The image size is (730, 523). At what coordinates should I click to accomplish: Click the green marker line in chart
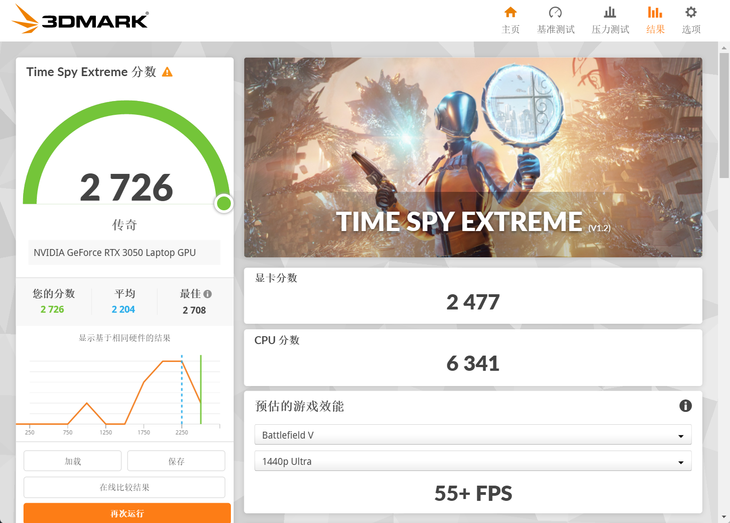[x=201, y=389]
